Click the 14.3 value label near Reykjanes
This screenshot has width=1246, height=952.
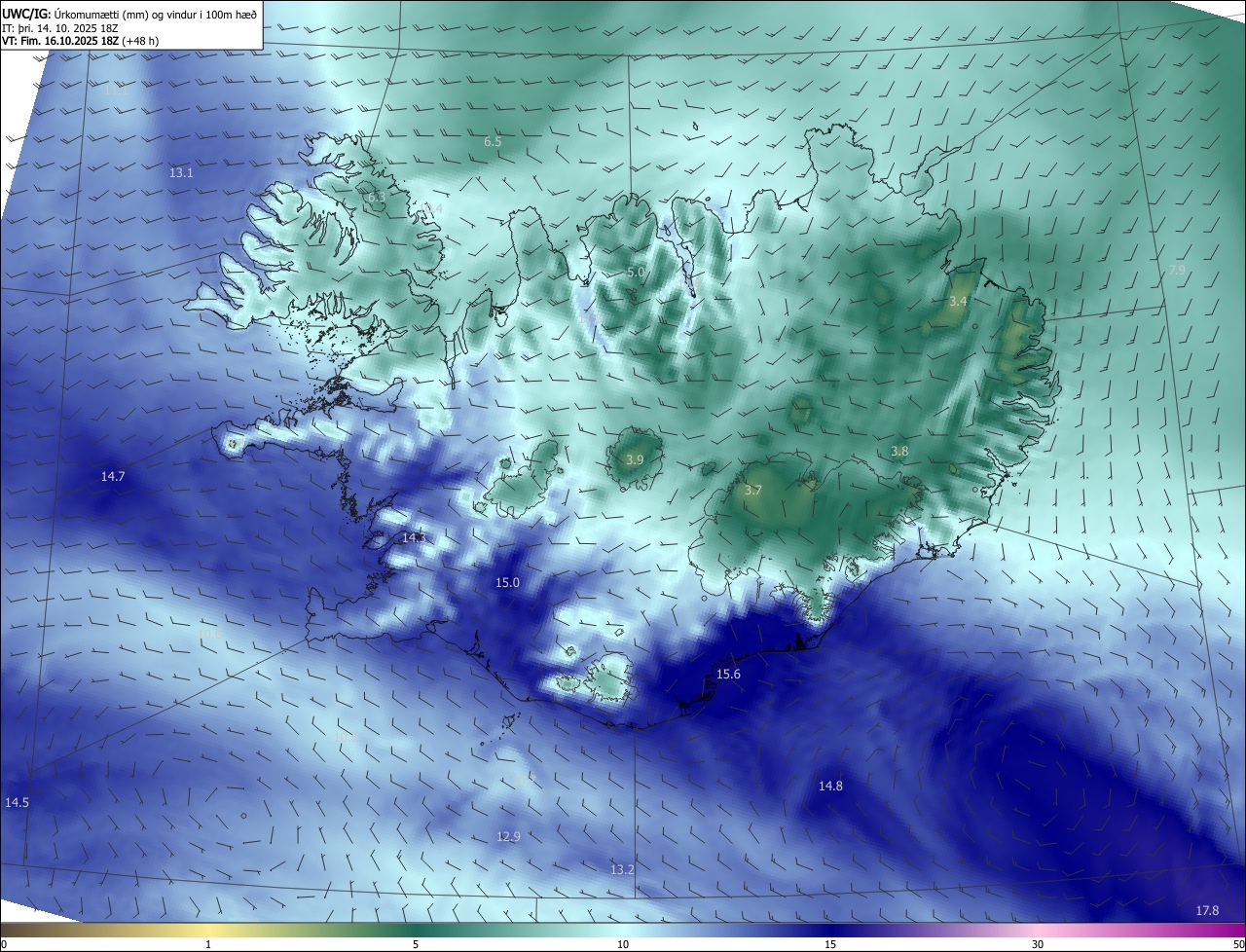point(414,537)
